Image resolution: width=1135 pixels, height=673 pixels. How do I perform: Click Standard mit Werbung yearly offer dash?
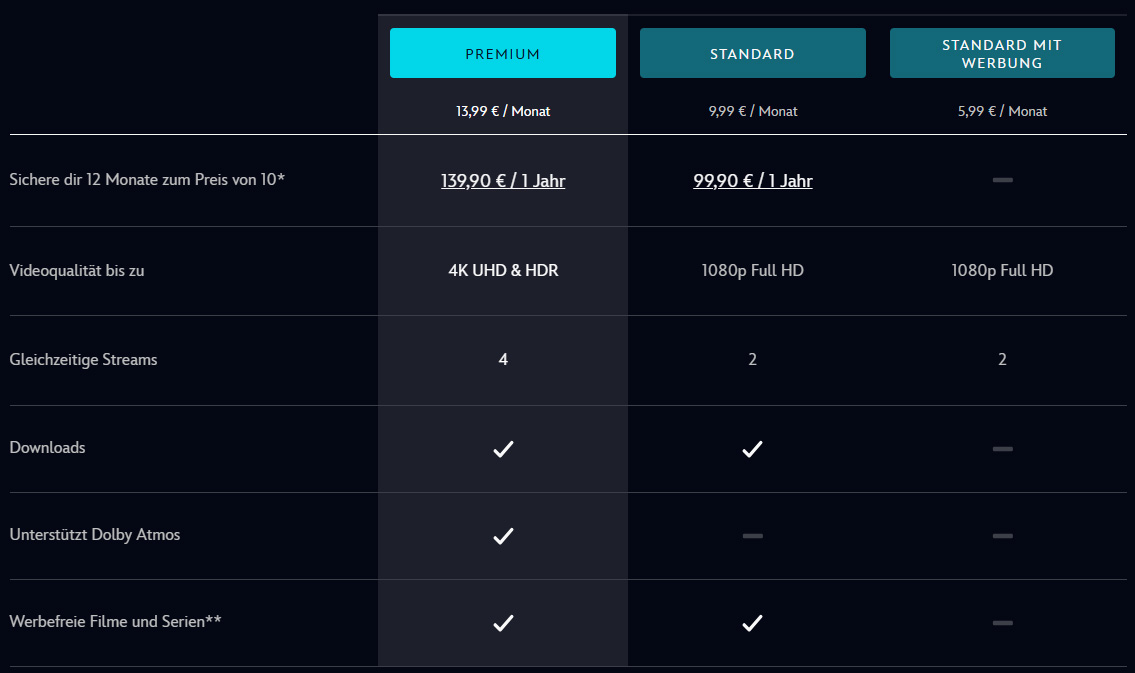pos(1002,180)
